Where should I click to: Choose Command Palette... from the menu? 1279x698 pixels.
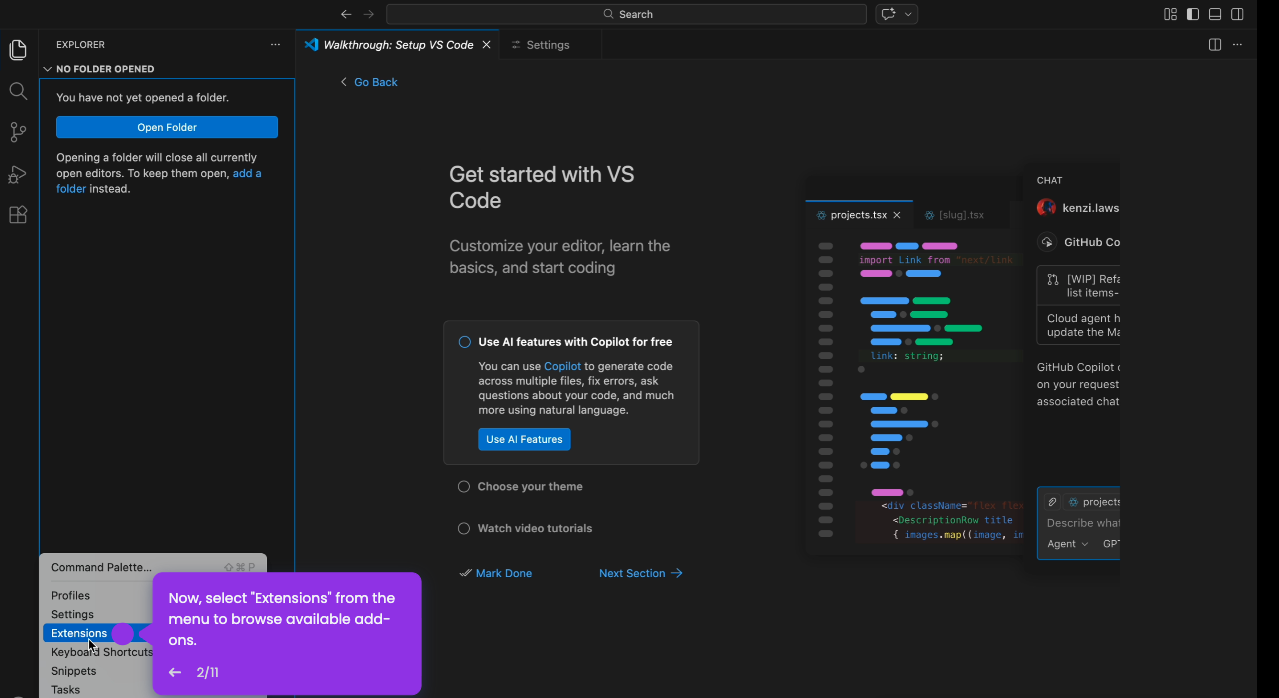[x=153, y=567]
